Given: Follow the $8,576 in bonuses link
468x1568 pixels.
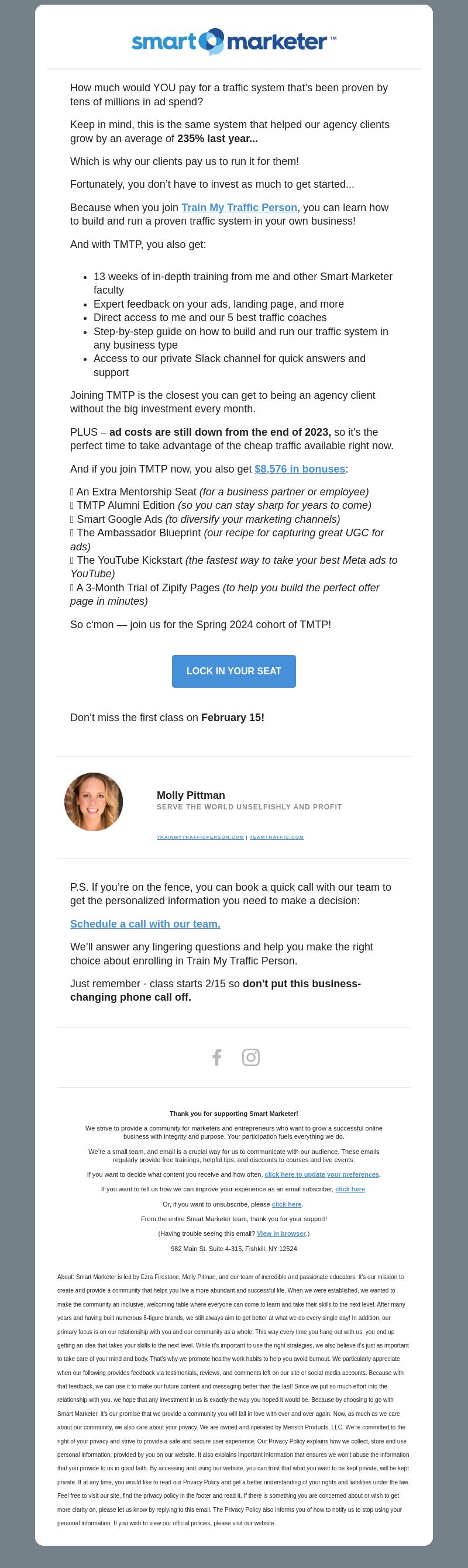Looking at the screenshot, I should coord(300,468).
